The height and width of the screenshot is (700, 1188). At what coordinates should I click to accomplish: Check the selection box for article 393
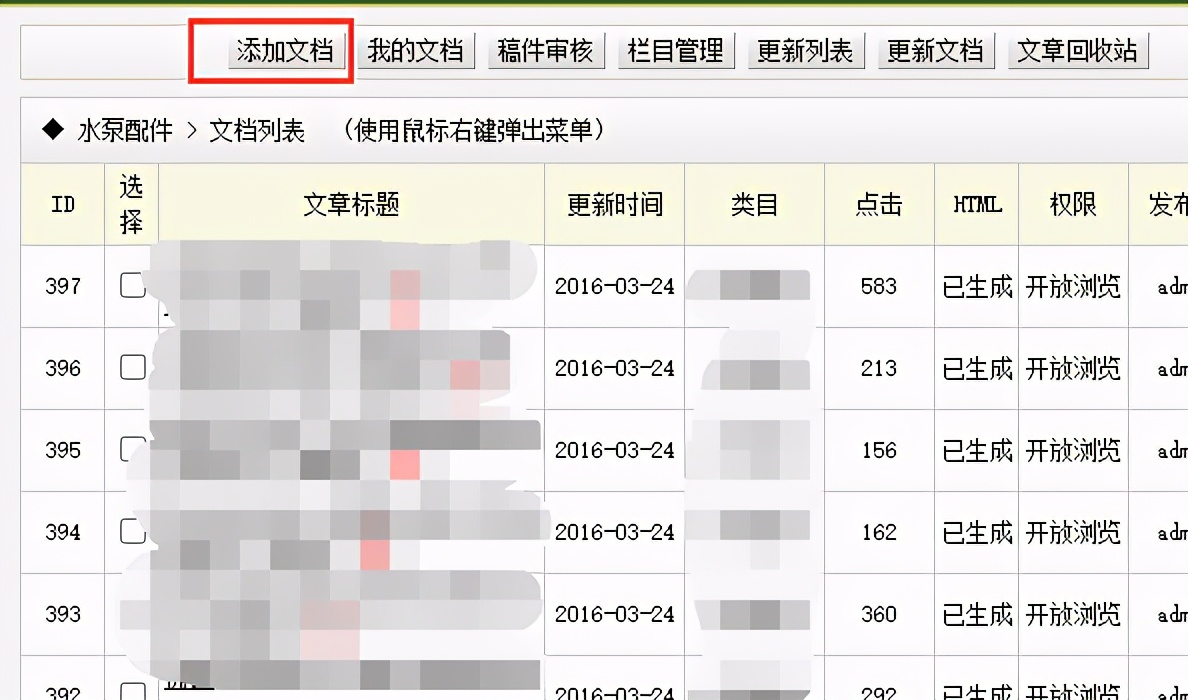(x=132, y=615)
